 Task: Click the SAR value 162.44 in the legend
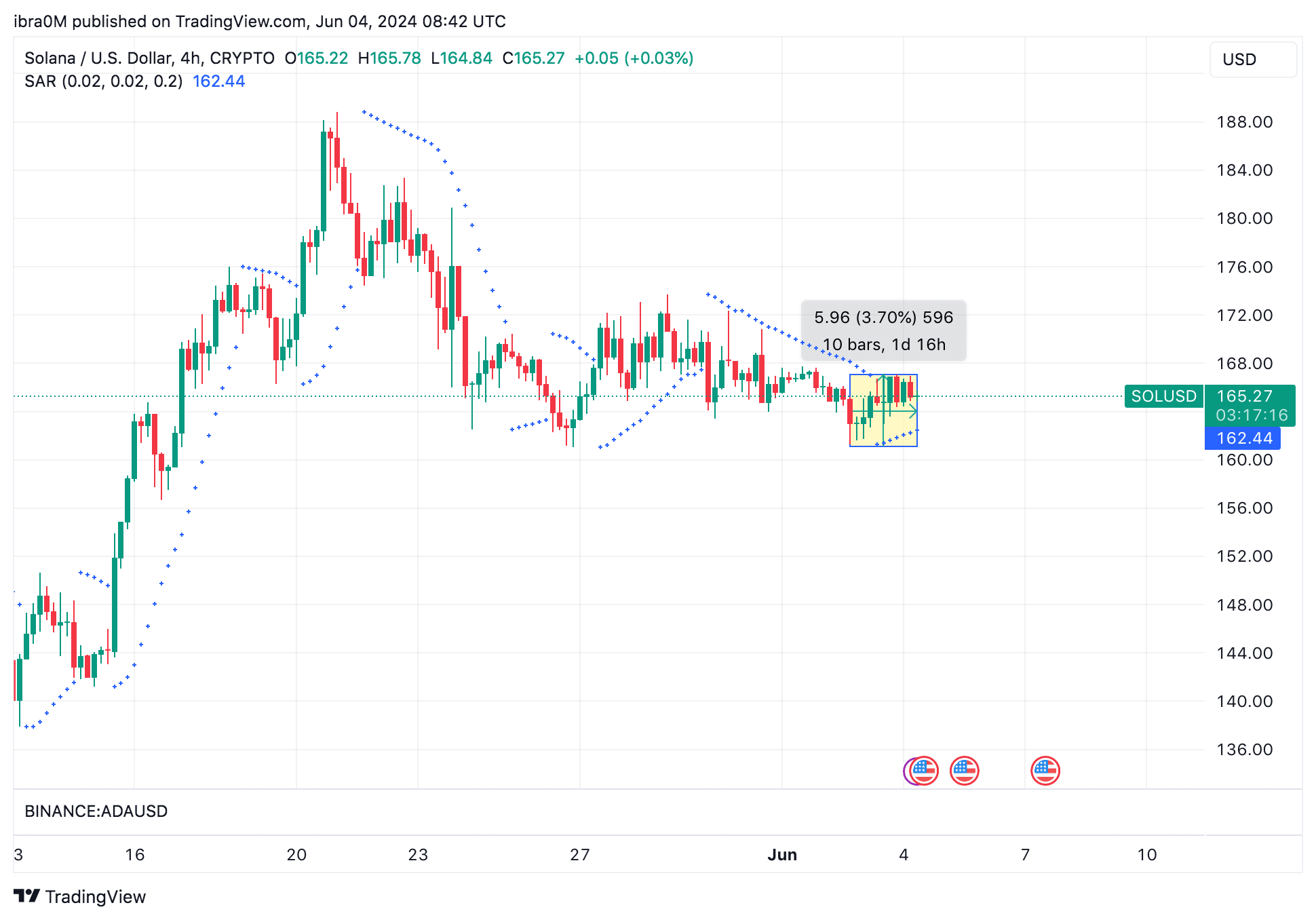218,81
